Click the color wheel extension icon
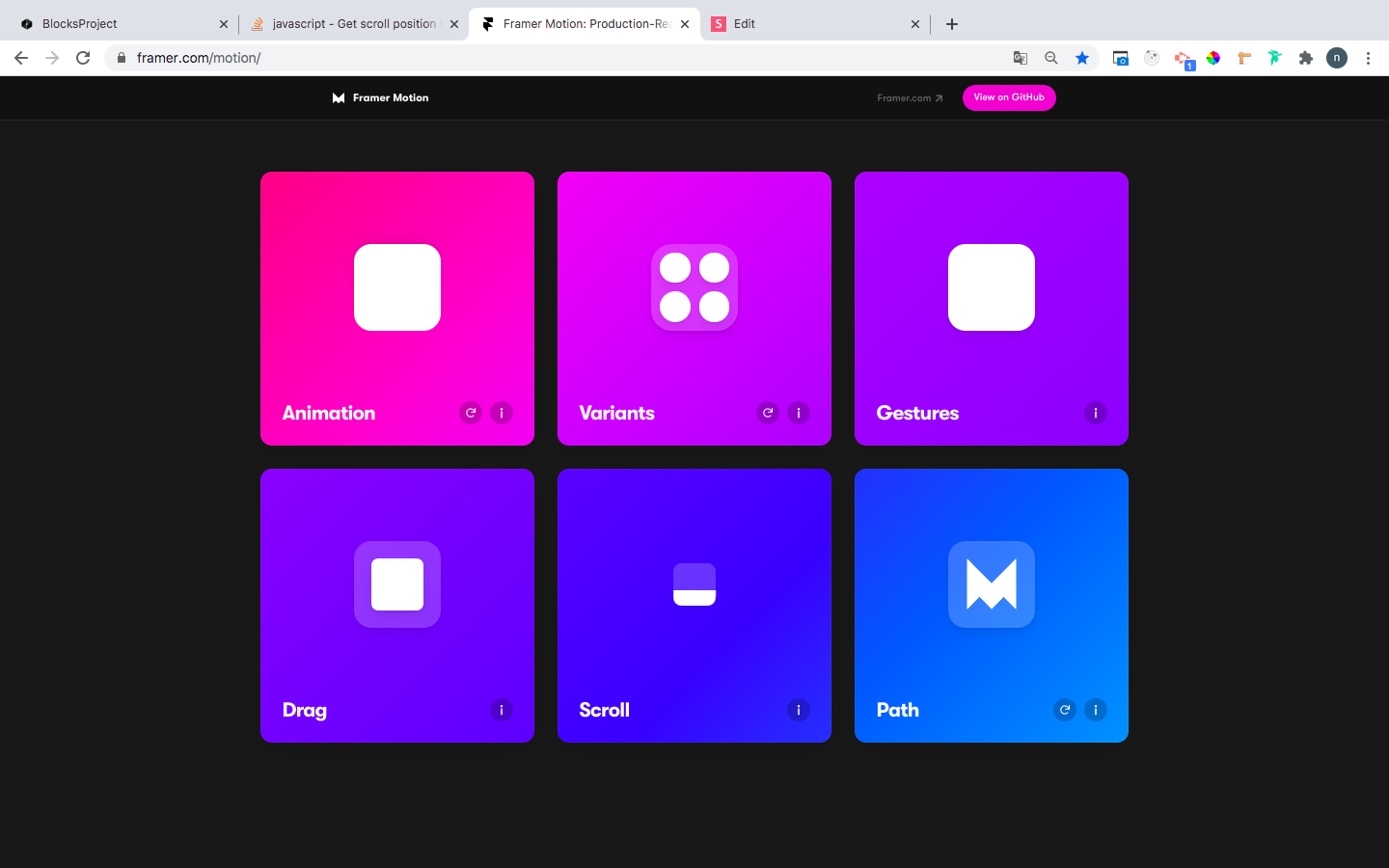The height and width of the screenshot is (868, 1389). tap(1213, 58)
